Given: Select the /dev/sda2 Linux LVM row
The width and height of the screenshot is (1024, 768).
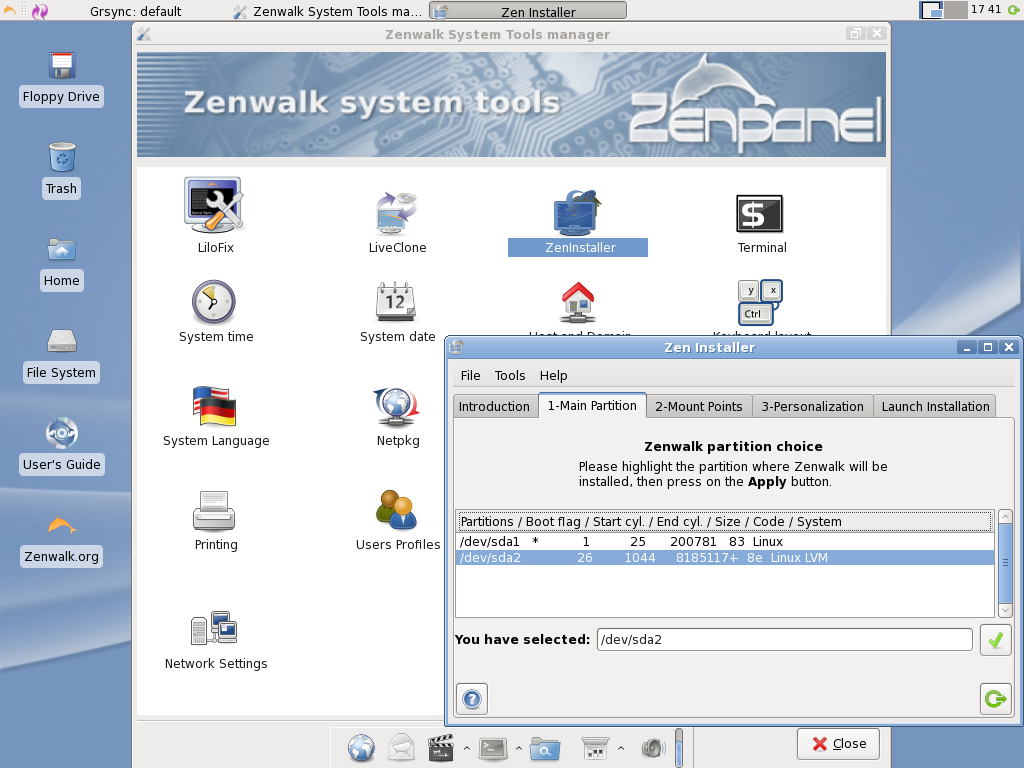Looking at the screenshot, I should pyautogui.click(x=725, y=558).
